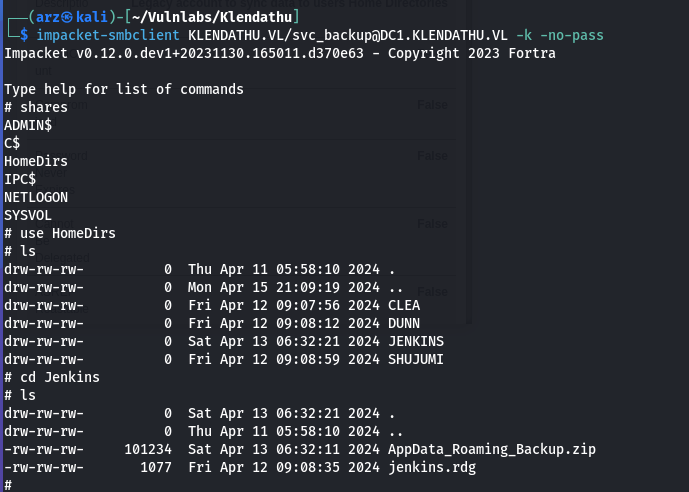
Task: Click the SYSVOL share name
Action: point(28,215)
